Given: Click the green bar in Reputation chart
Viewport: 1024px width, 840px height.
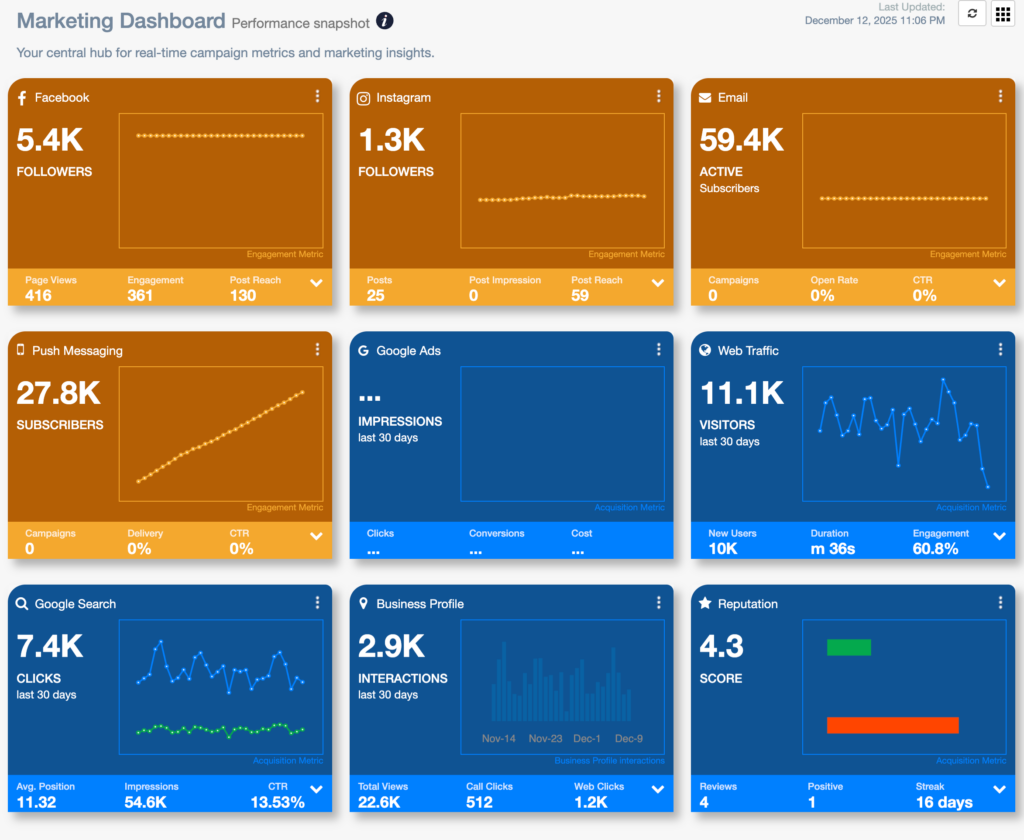Looking at the screenshot, I should pos(848,648).
